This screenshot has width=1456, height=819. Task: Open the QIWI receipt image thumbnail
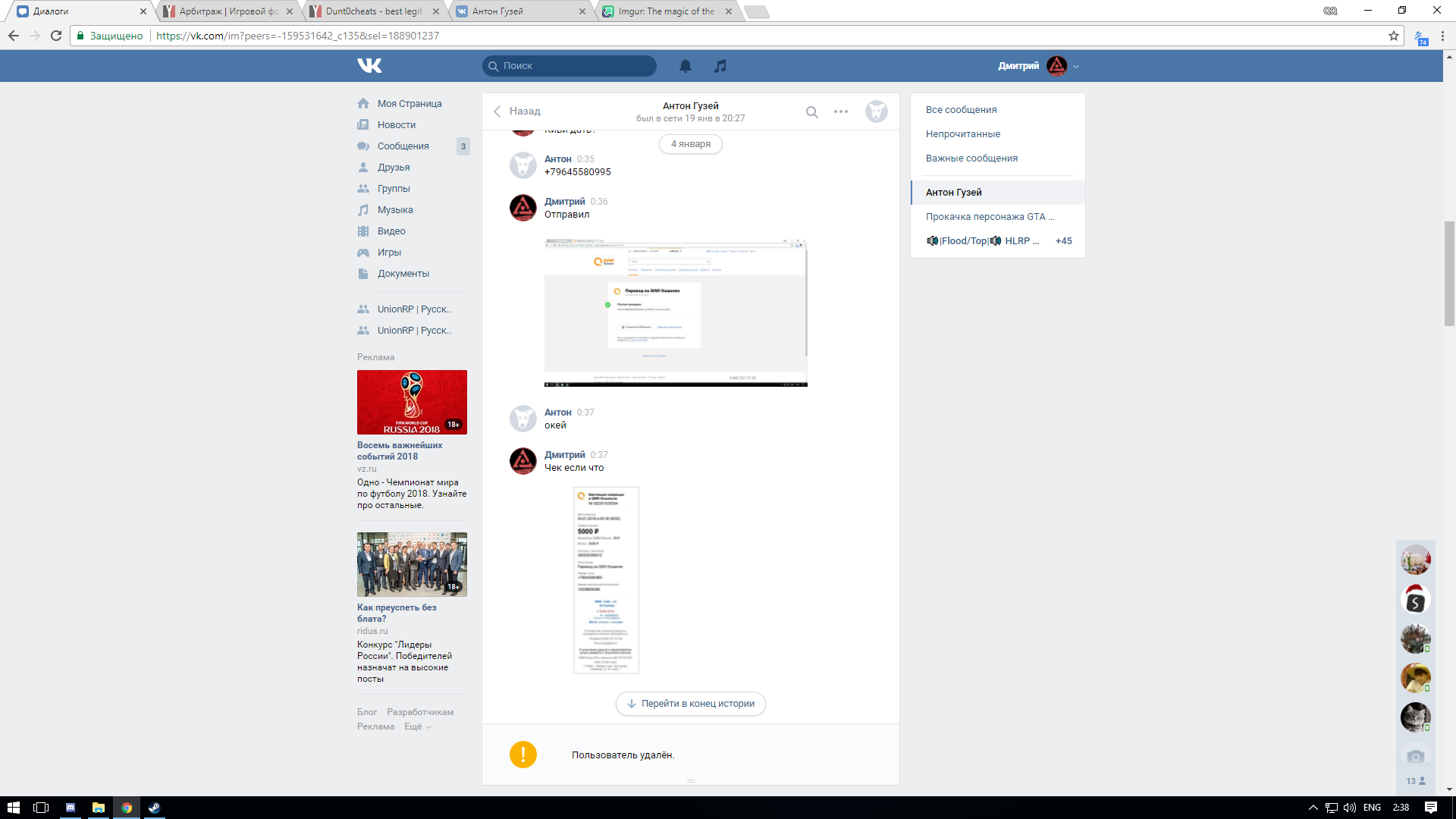point(606,580)
